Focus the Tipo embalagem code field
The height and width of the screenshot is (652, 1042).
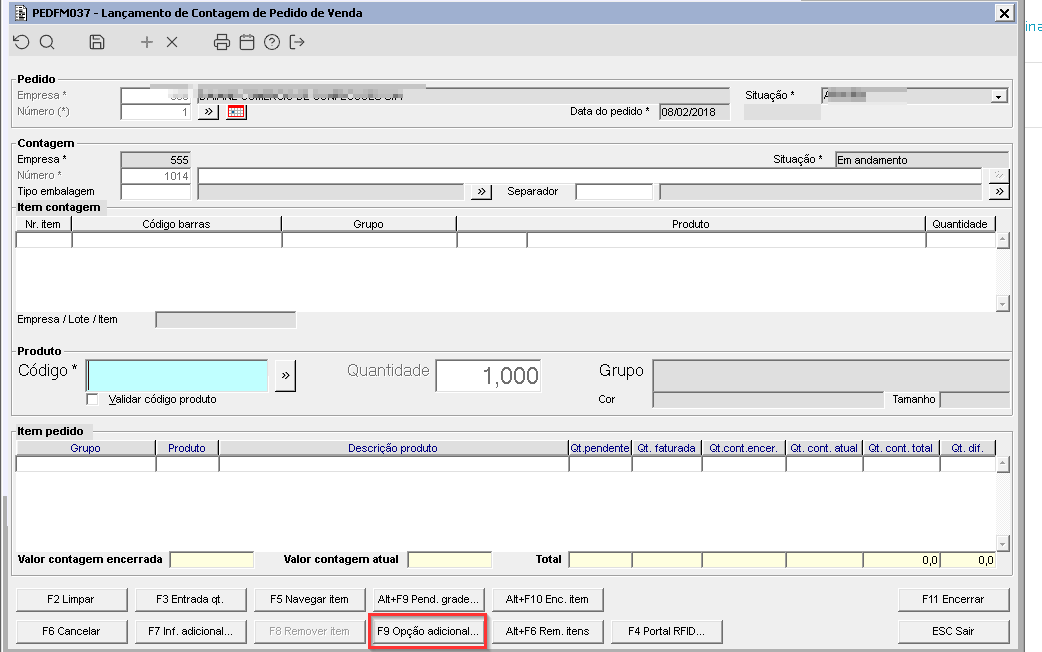(156, 192)
